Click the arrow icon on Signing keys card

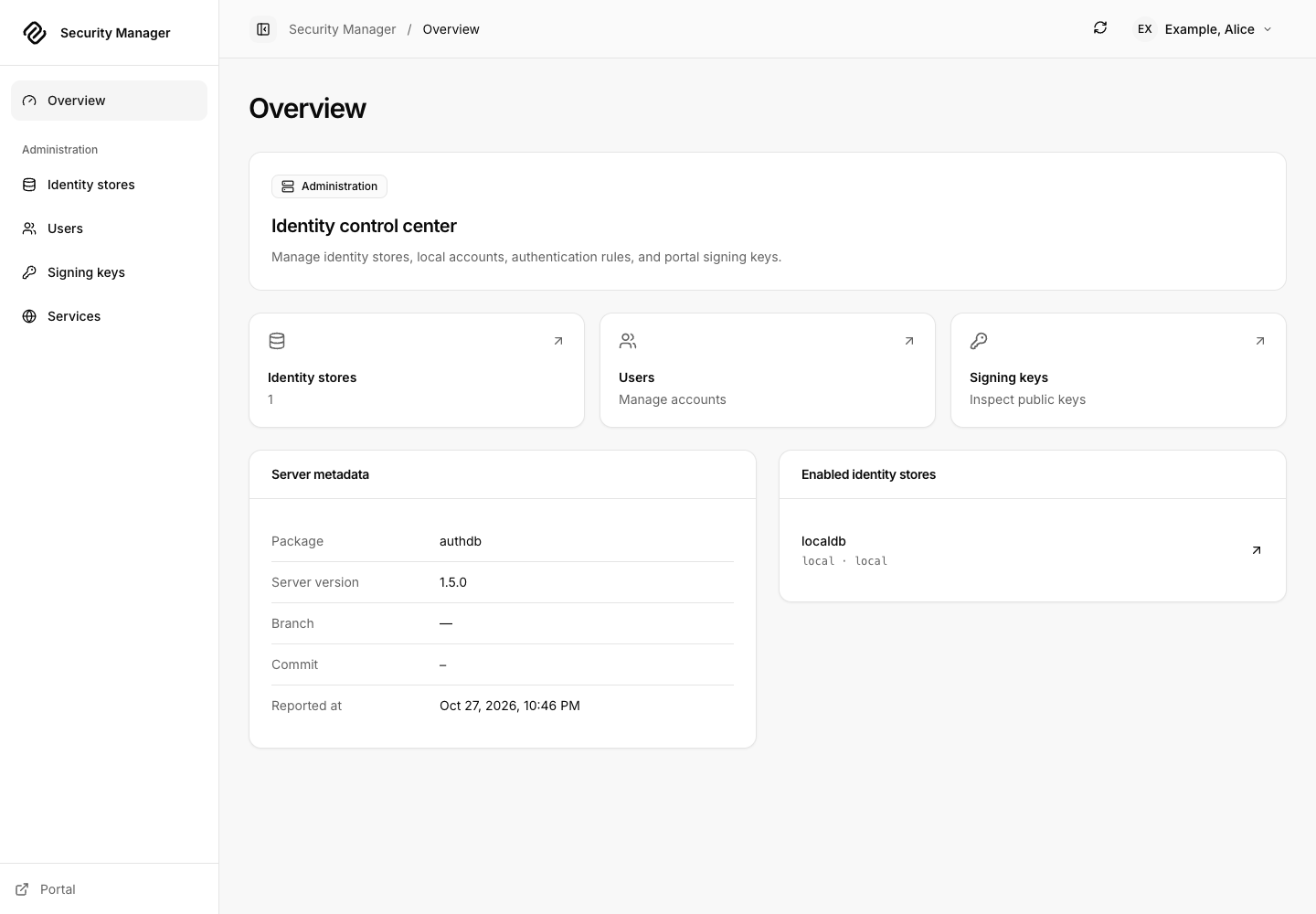click(1260, 341)
